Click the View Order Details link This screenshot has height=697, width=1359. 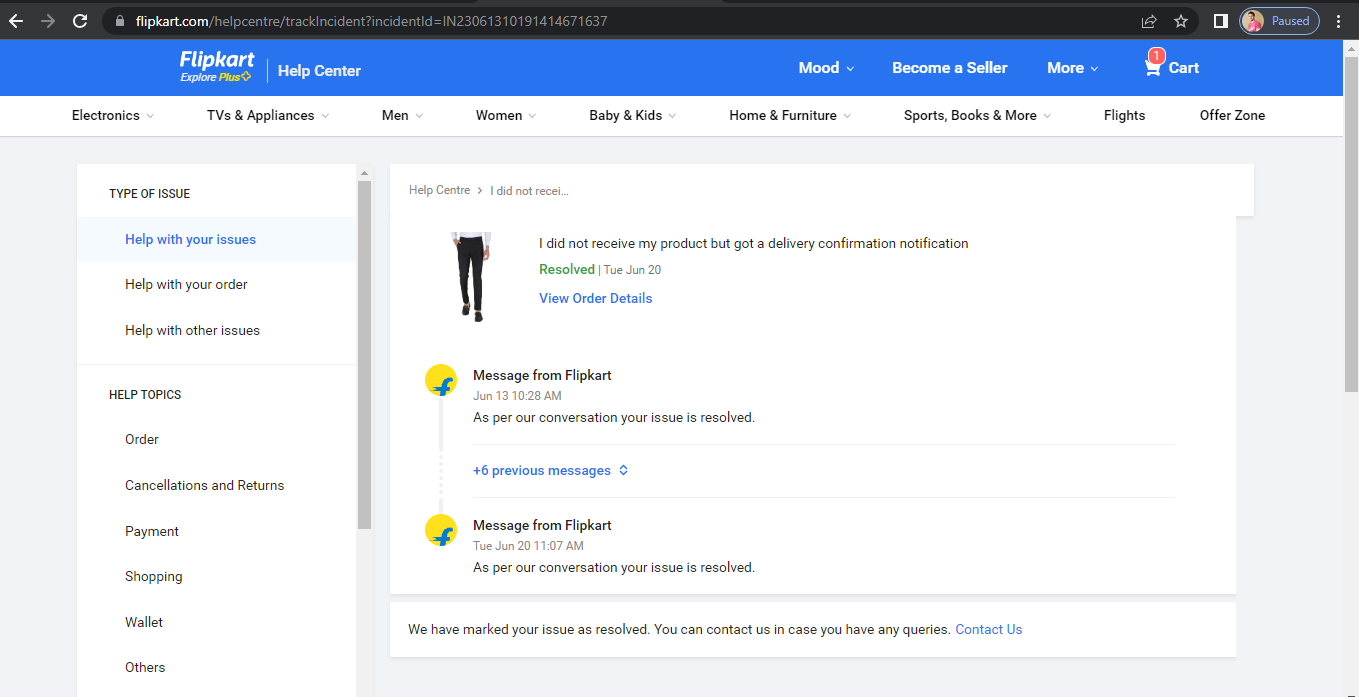[x=595, y=298]
